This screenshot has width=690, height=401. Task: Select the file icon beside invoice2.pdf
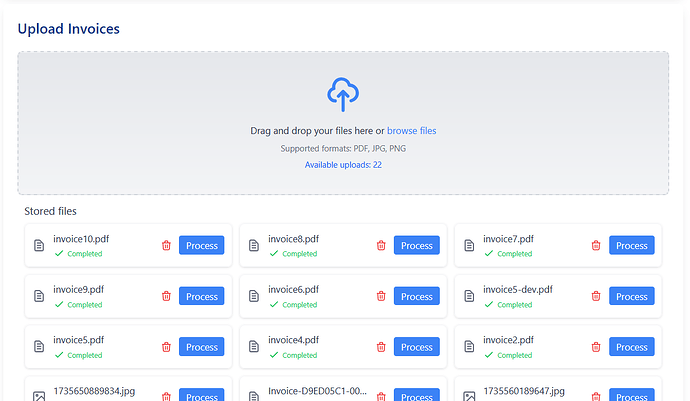click(x=469, y=346)
